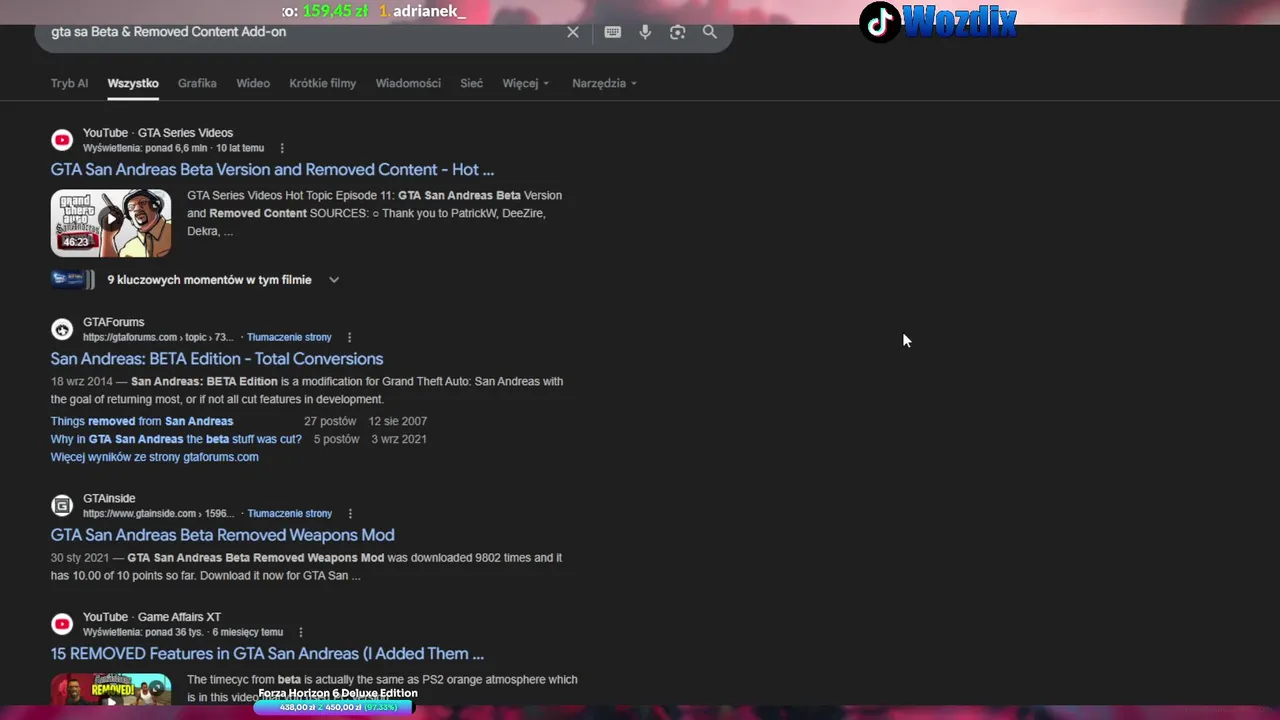Open the Więcej dropdown

pyautogui.click(x=526, y=83)
